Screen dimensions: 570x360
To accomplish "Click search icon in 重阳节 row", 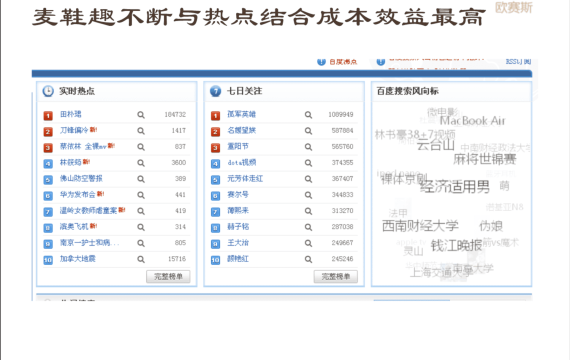I will (x=308, y=147).
